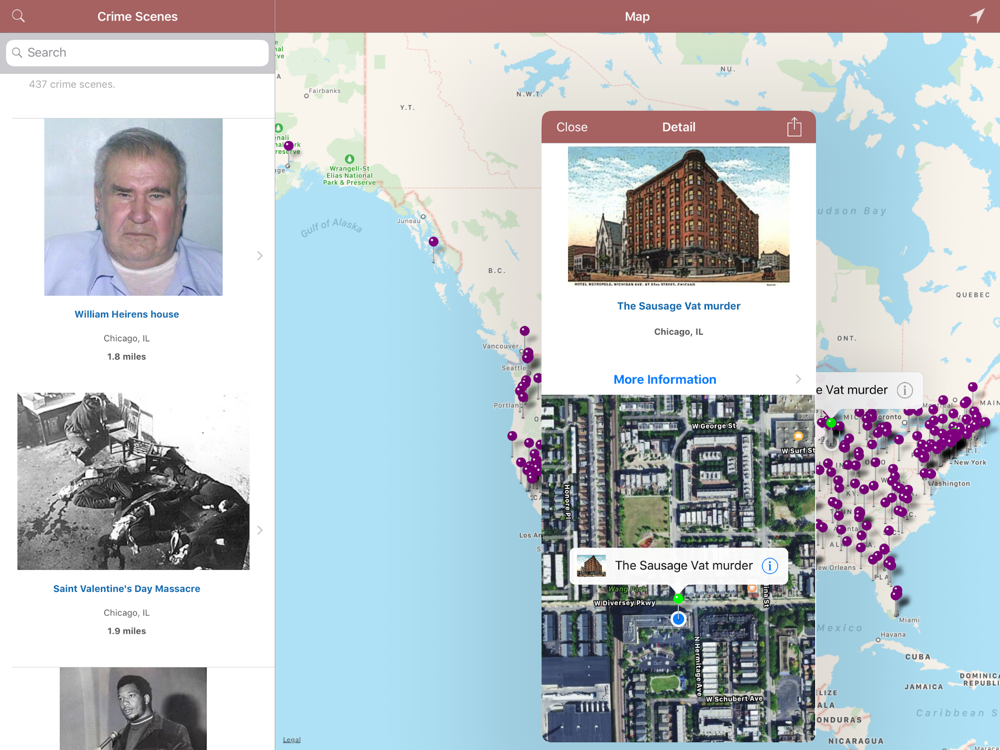Tap the info icon on the satellite map callout
The height and width of the screenshot is (750, 1000).
(x=770, y=566)
